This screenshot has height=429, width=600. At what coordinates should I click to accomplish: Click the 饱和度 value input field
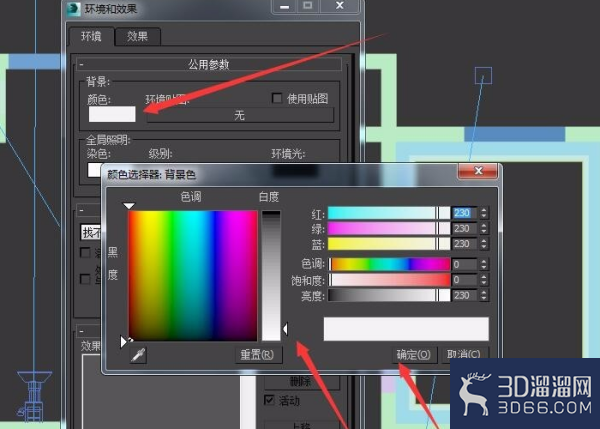click(464, 280)
